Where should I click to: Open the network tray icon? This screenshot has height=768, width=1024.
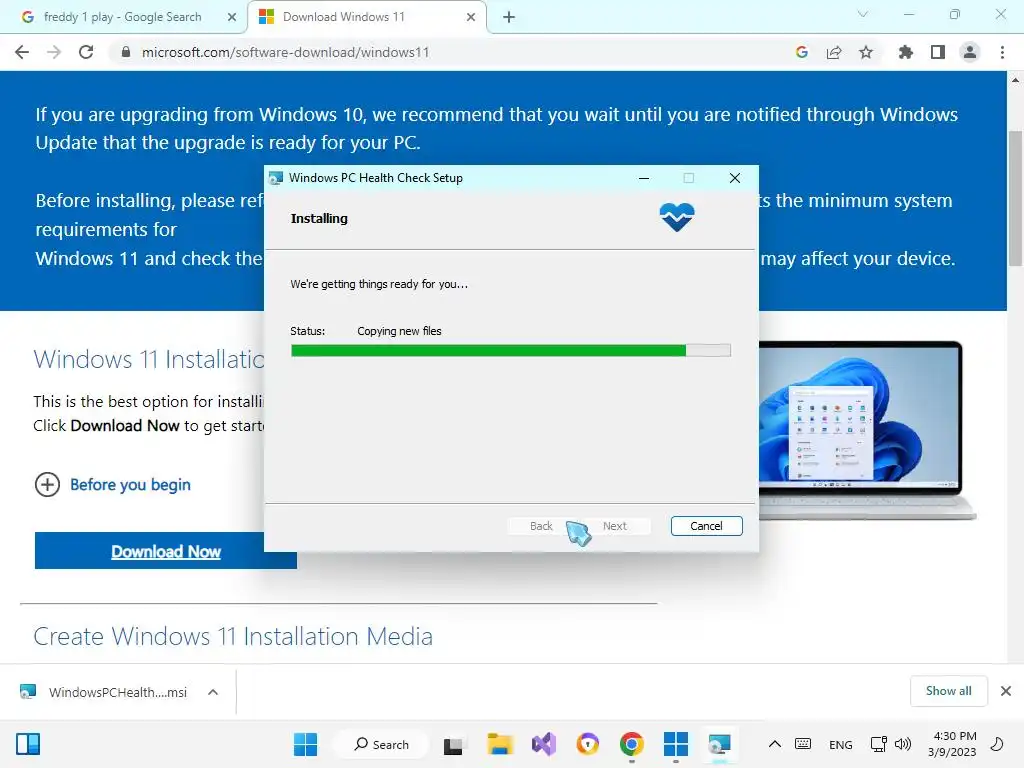[879, 744]
